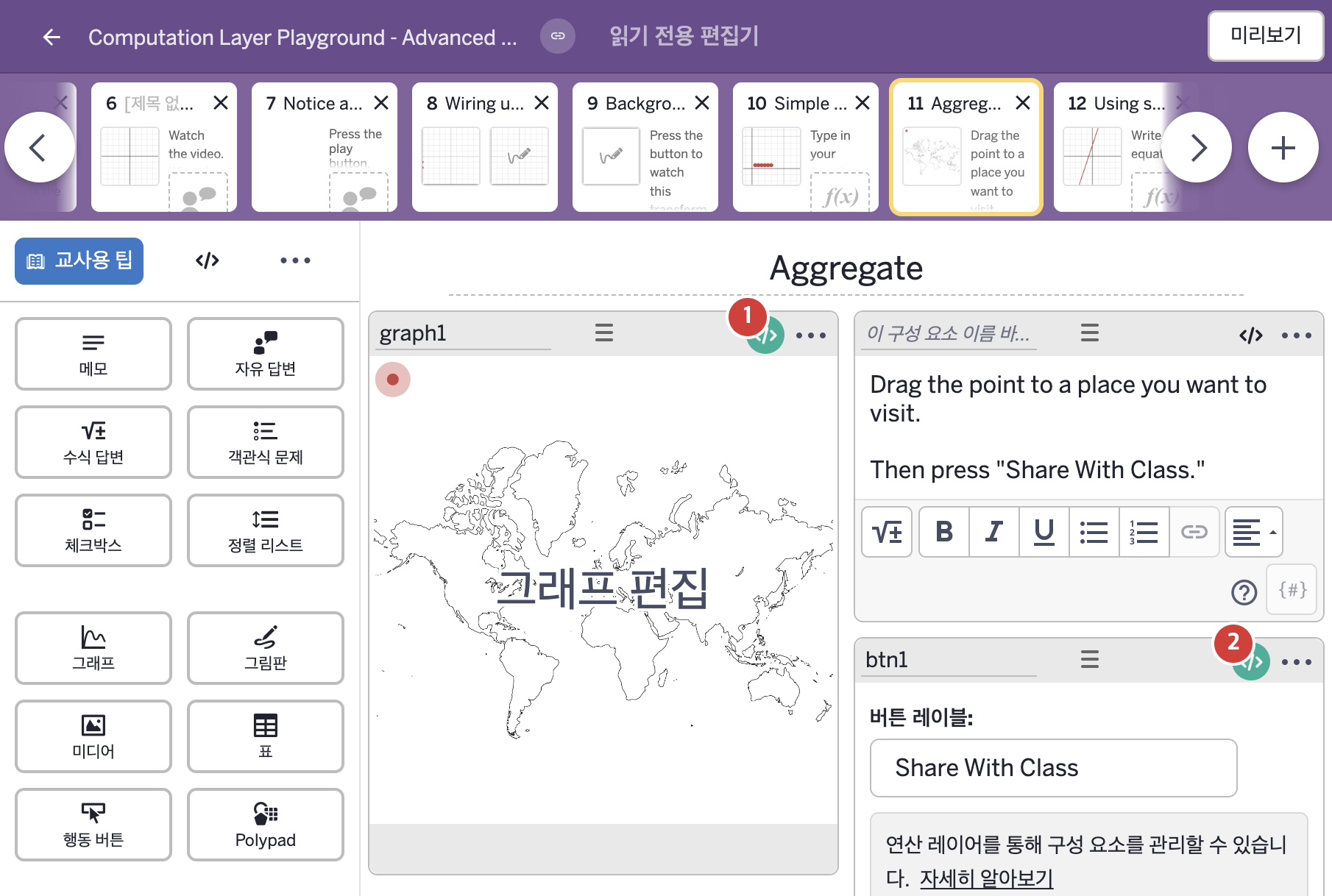Viewport: 1332px width, 896px height.
Task: Add a 메모 (note) component
Action: [x=93, y=354]
